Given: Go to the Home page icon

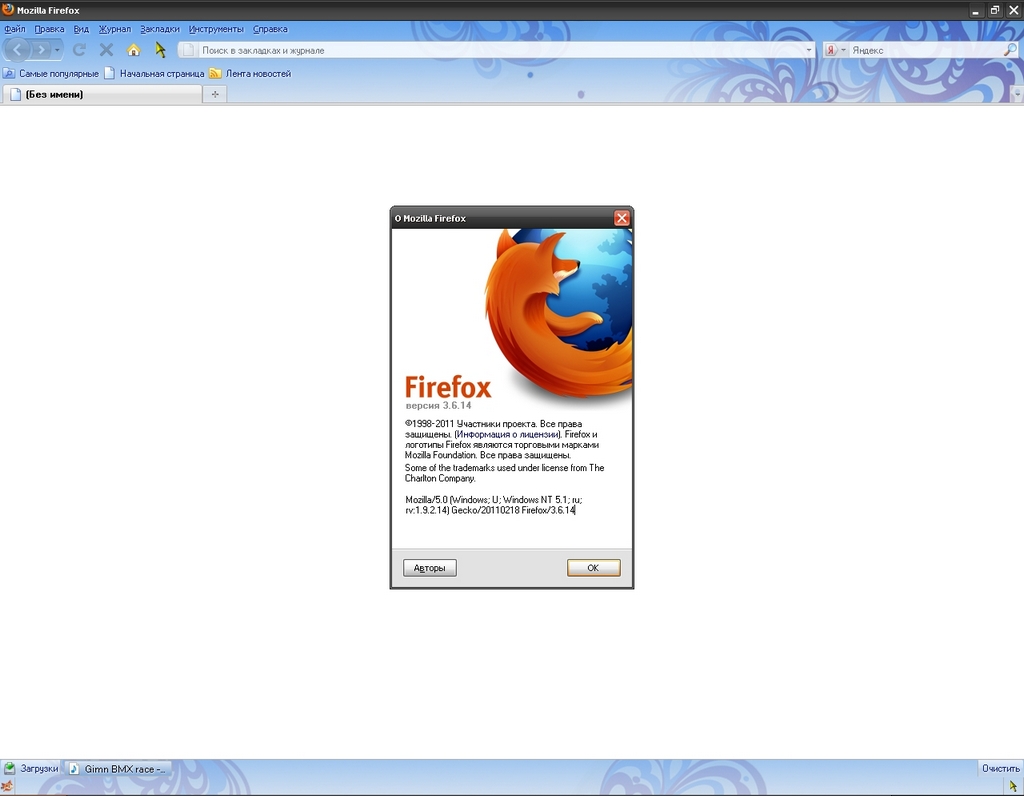Looking at the screenshot, I should tap(133, 49).
